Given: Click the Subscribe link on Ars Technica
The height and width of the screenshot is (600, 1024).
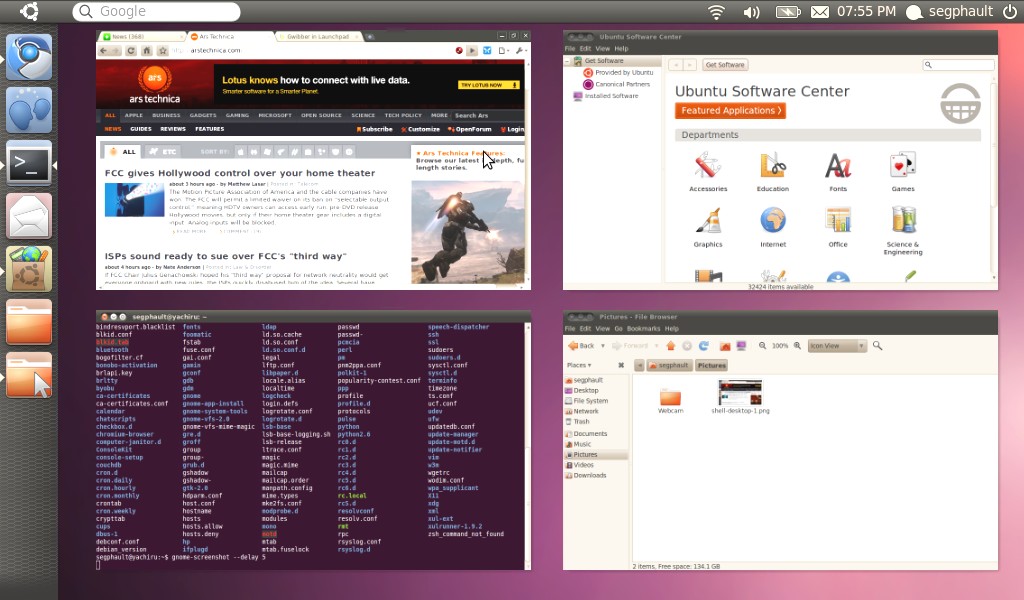Looking at the screenshot, I should click(x=374, y=129).
